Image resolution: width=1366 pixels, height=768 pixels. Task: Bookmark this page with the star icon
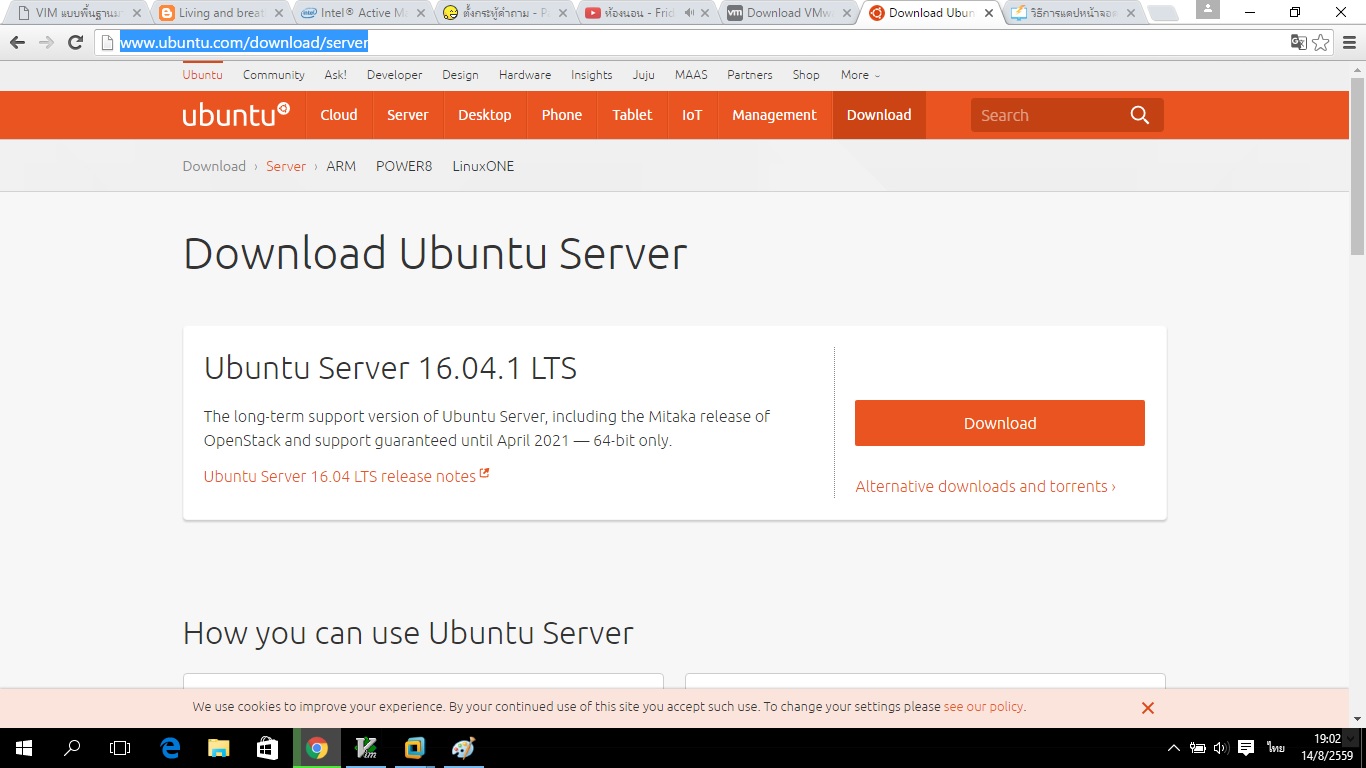tap(1321, 42)
